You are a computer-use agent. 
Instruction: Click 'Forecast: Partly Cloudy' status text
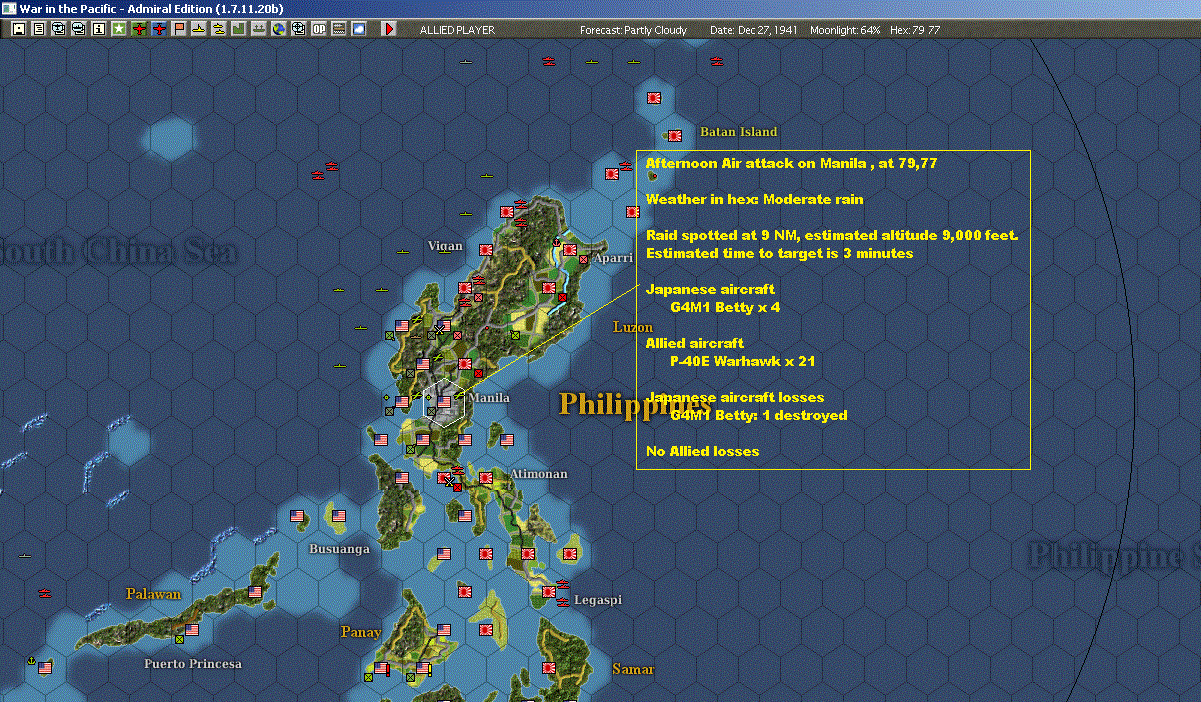[x=634, y=30]
